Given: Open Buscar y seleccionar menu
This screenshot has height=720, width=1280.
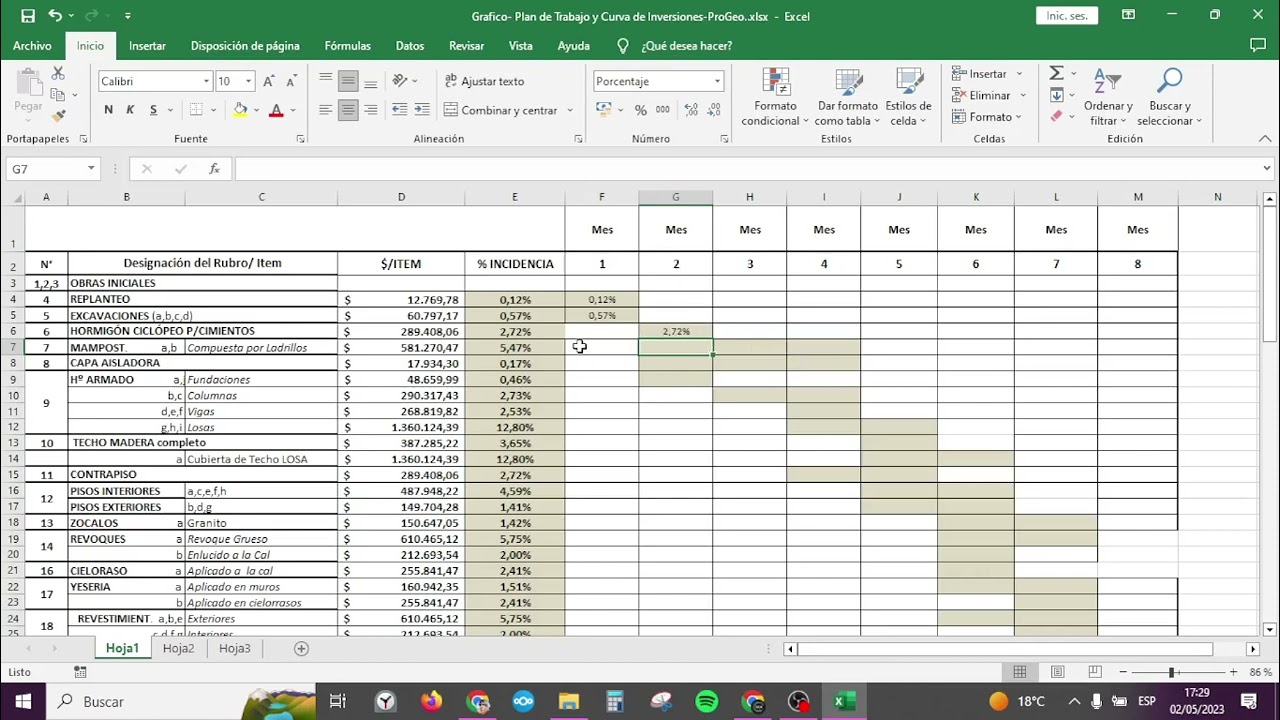Looking at the screenshot, I should [1169, 97].
